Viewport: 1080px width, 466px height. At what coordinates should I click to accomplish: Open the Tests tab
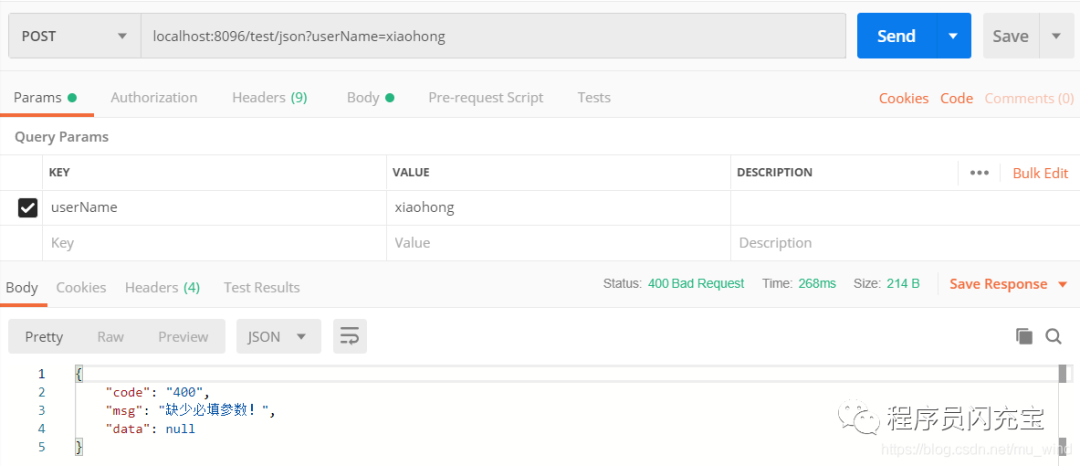pyautogui.click(x=594, y=98)
